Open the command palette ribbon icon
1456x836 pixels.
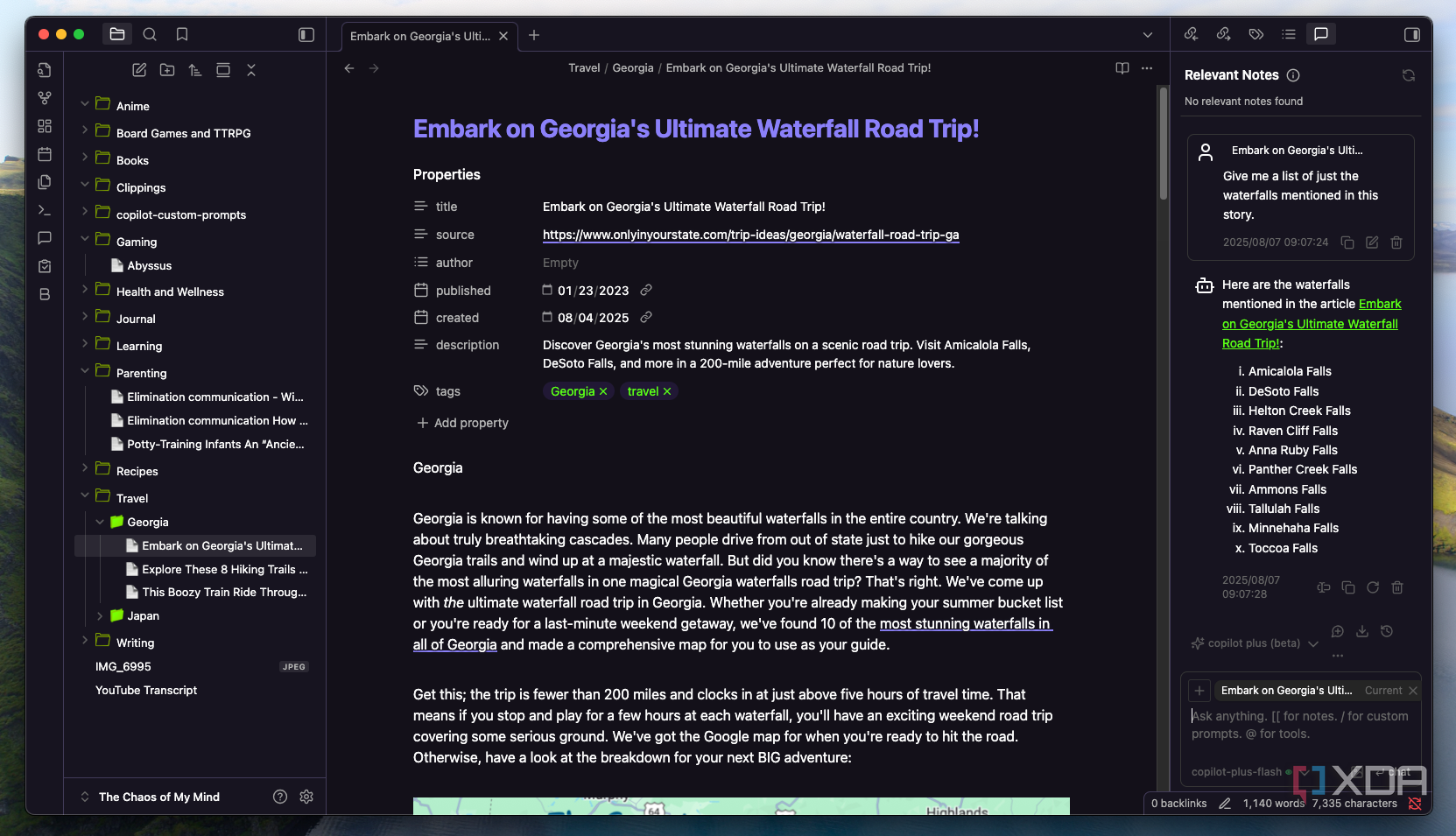click(45, 210)
